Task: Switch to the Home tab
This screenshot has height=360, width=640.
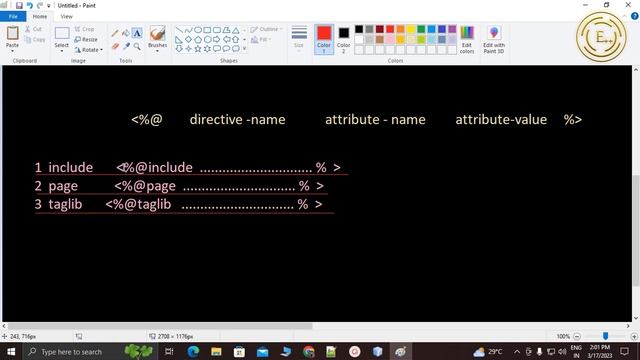Action: click(40, 16)
